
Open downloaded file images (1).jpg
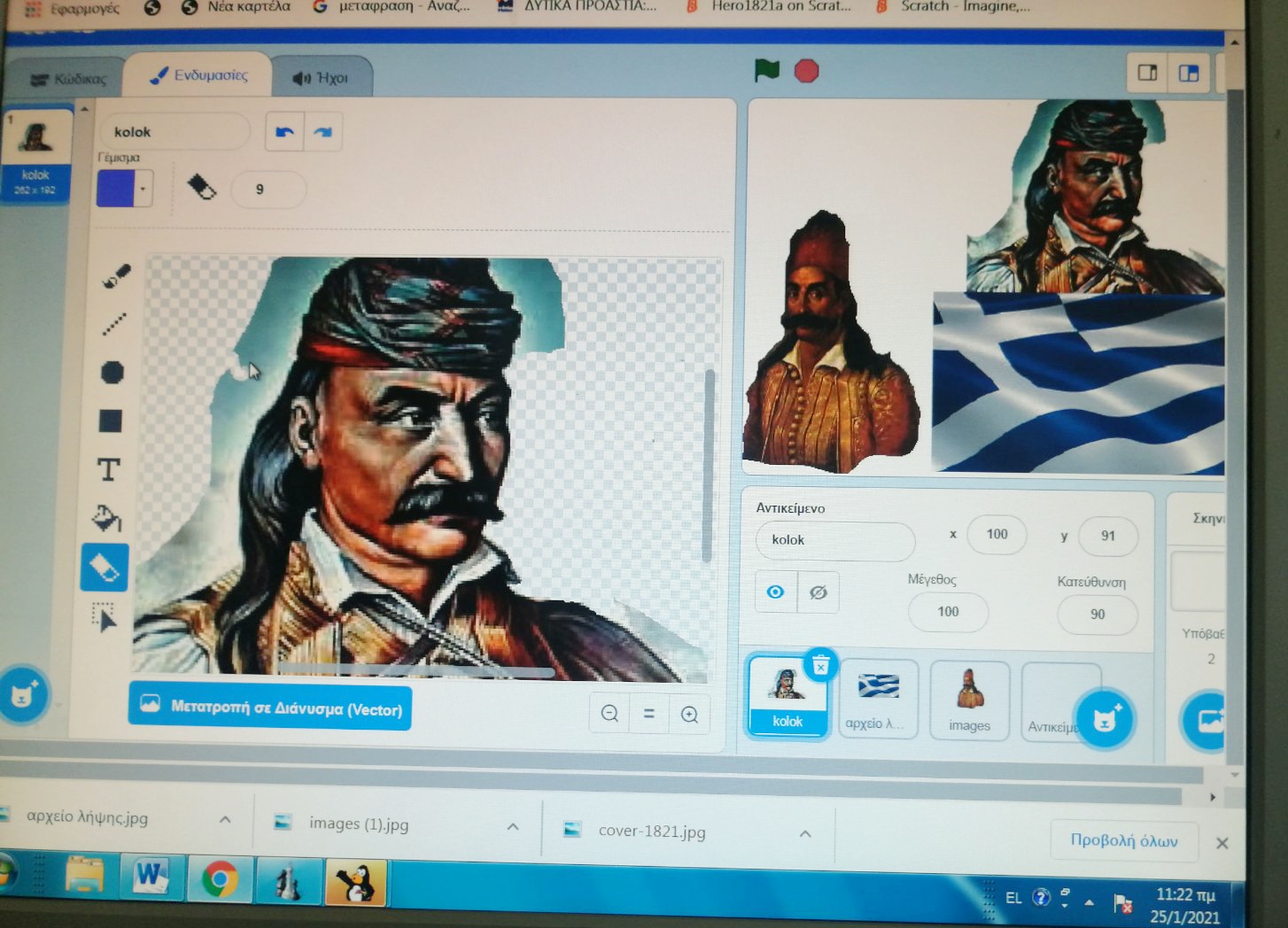(x=342, y=824)
